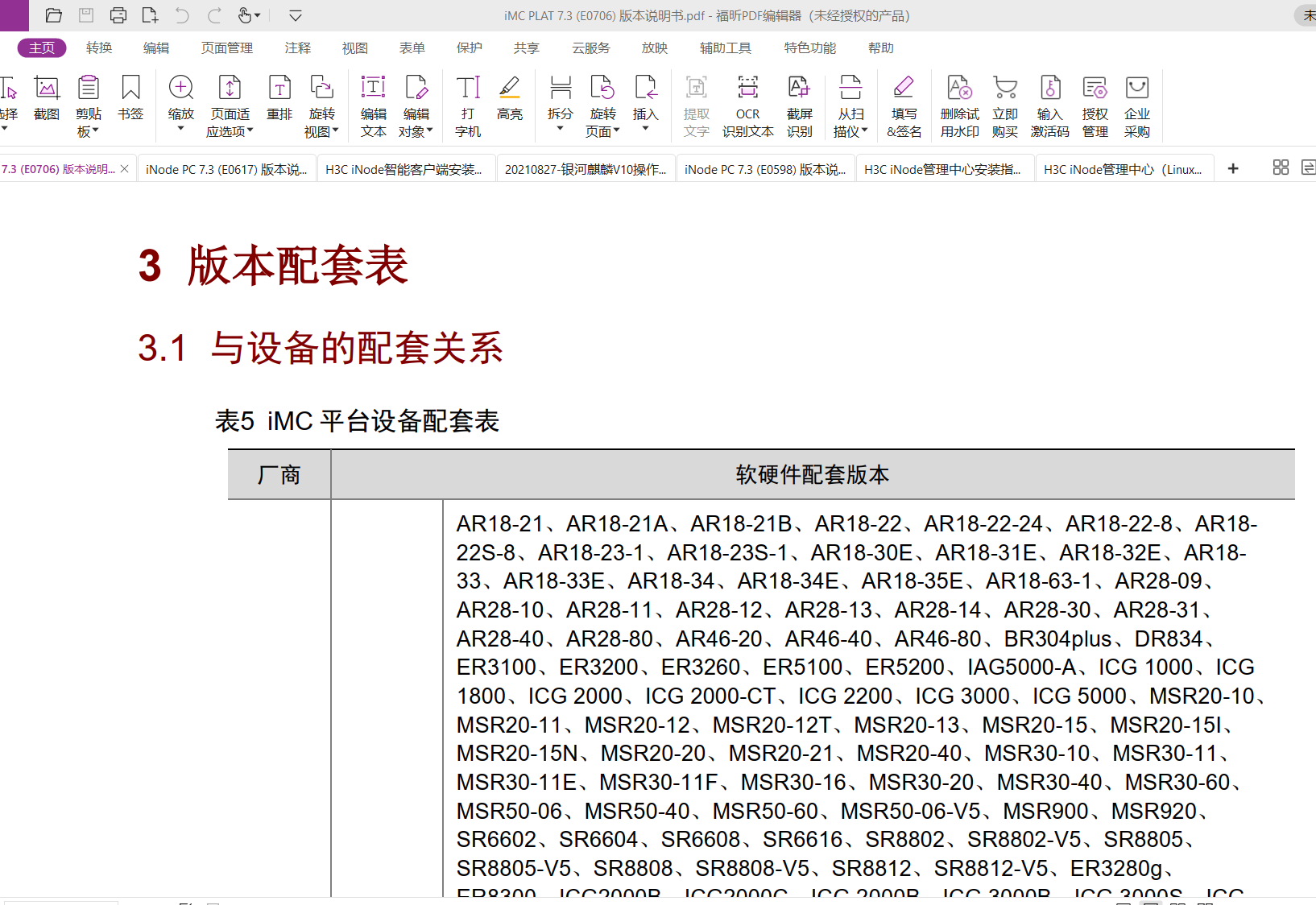Viewport: 1316px width, 905px height.
Task: Click 输入激活码 enter activation code
Action: (x=1050, y=106)
